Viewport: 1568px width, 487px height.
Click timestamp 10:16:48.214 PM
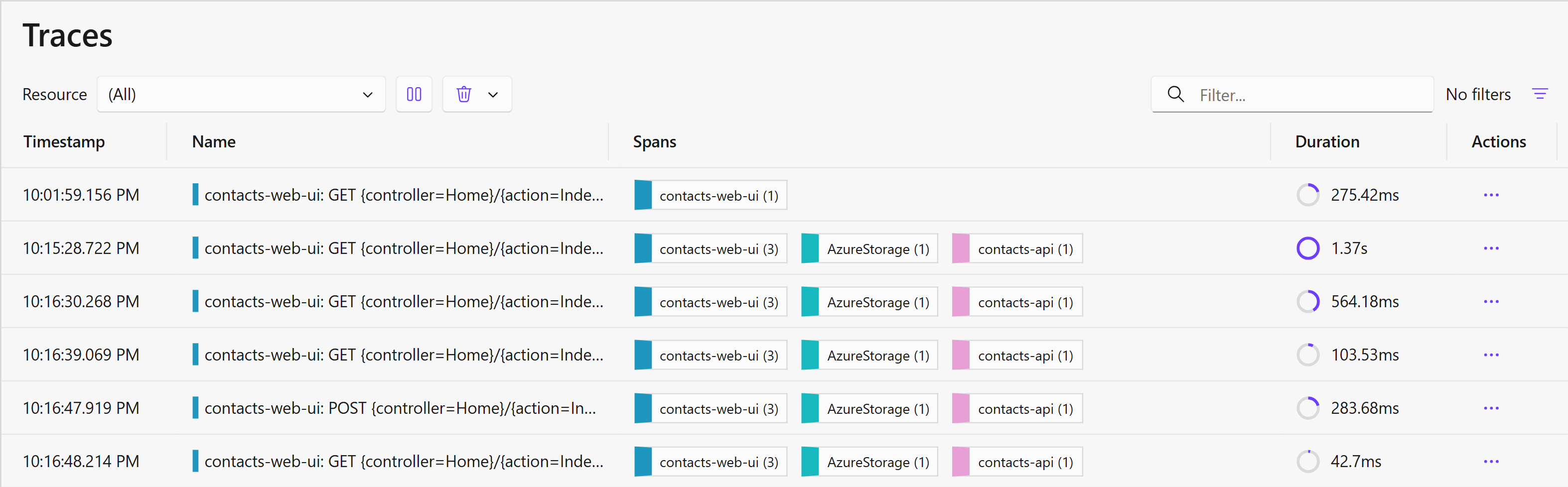(81, 462)
